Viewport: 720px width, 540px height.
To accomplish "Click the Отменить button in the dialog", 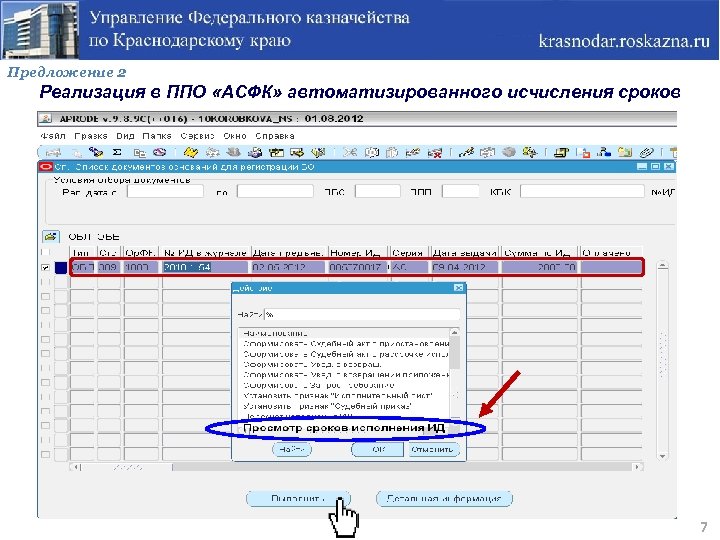I will (x=433, y=449).
